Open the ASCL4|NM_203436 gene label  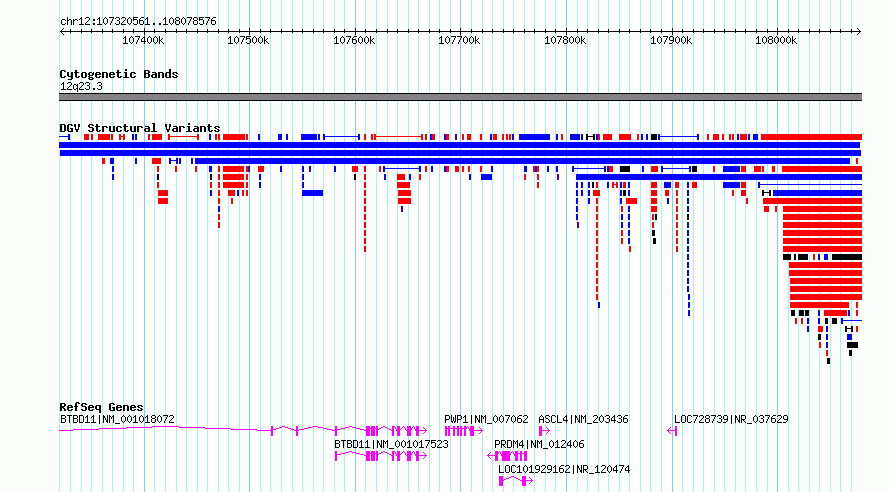click(x=583, y=419)
